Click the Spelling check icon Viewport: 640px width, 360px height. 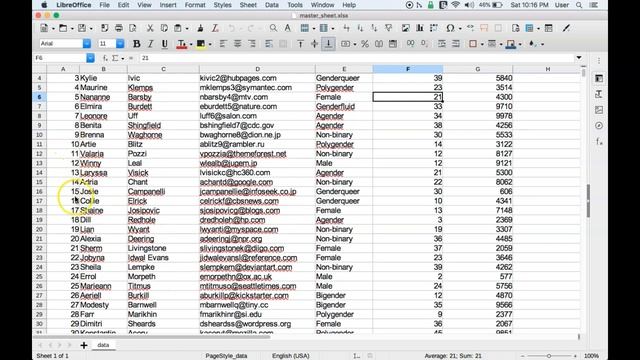tap(288, 28)
